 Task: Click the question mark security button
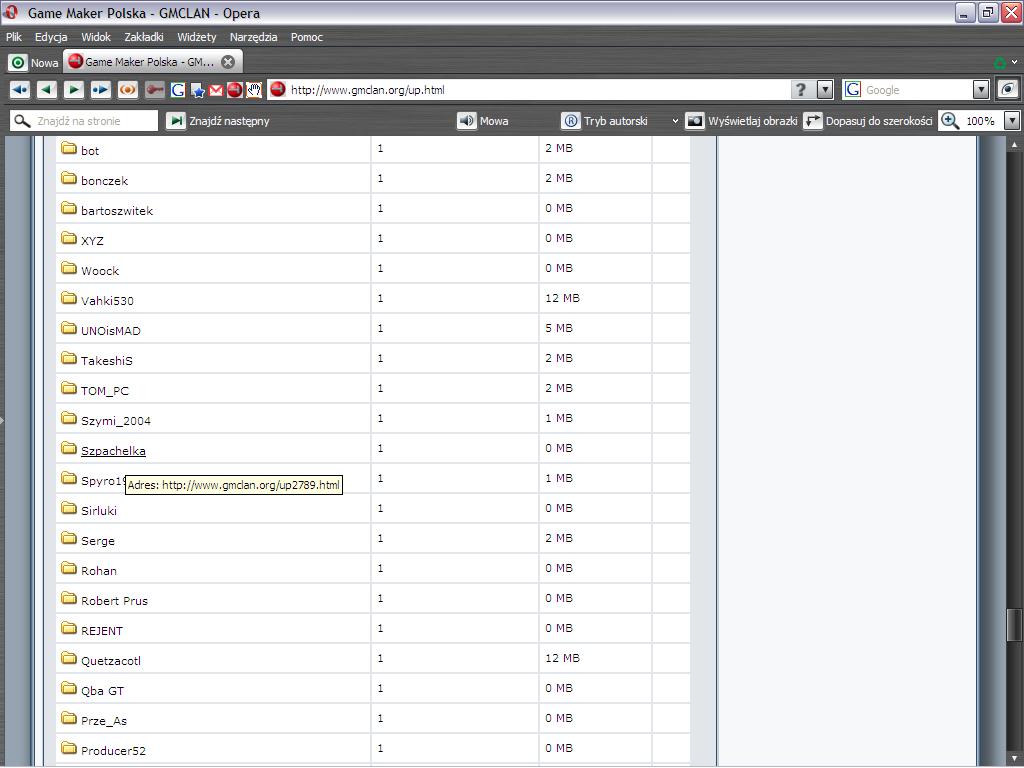pos(801,89)
